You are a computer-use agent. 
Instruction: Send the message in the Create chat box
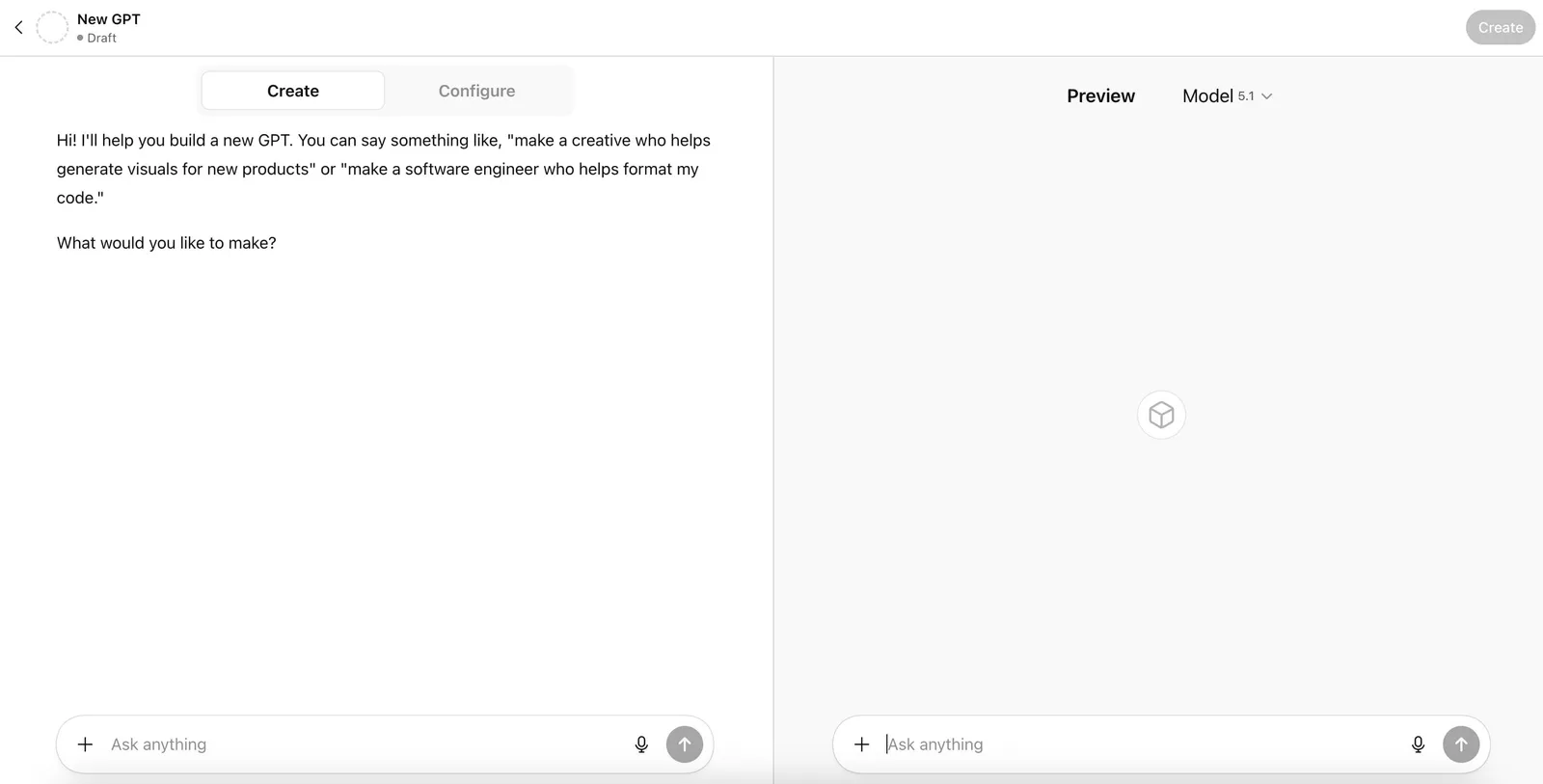coord(685,744)
